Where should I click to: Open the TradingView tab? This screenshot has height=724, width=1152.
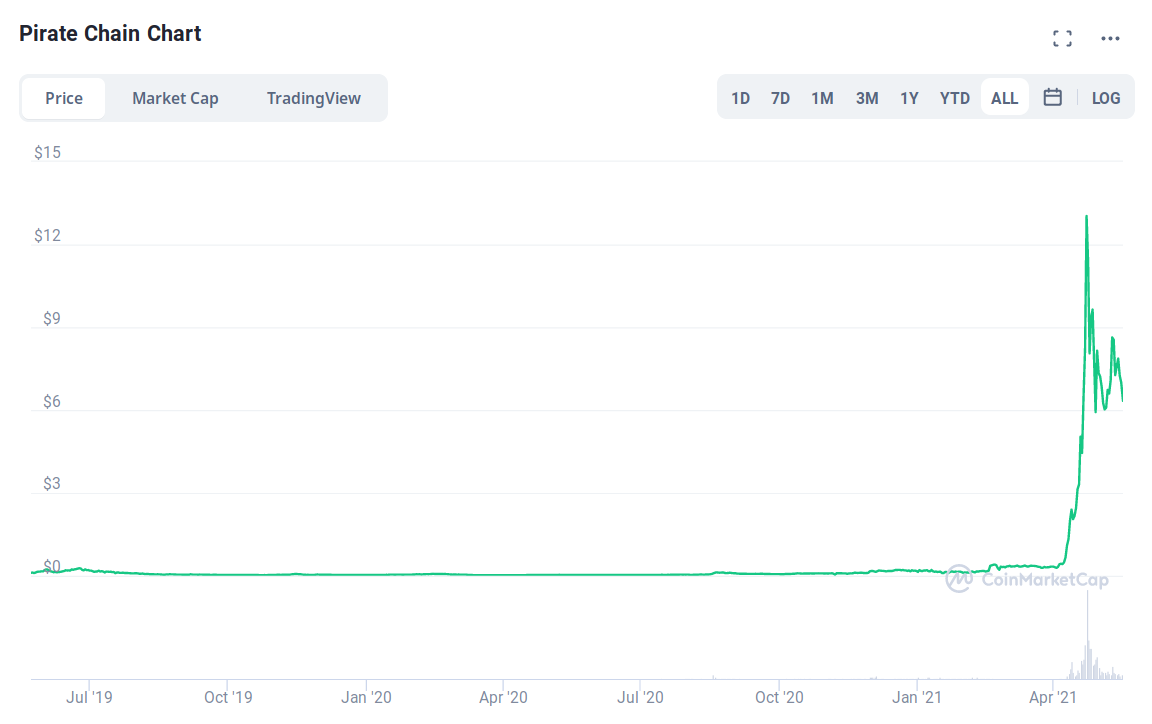(x=313, y=98)
